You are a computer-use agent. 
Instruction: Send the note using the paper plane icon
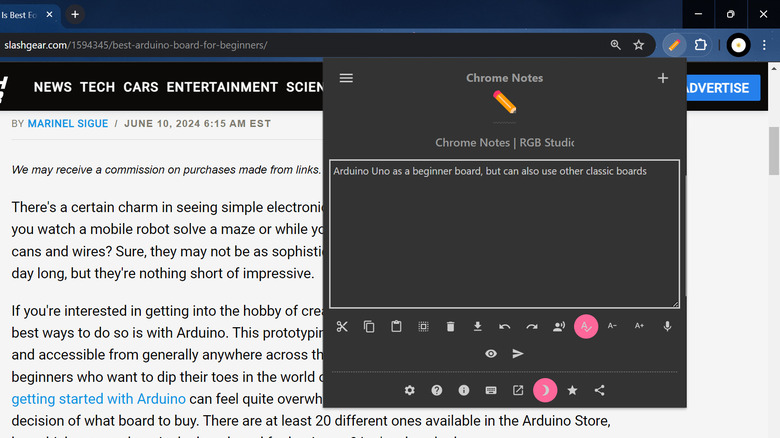click(518, 353)
